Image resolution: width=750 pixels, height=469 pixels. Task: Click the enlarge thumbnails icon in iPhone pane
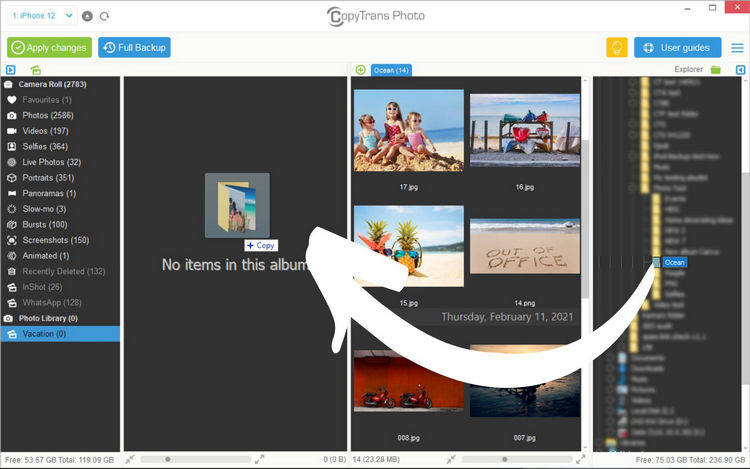[260, 459]
